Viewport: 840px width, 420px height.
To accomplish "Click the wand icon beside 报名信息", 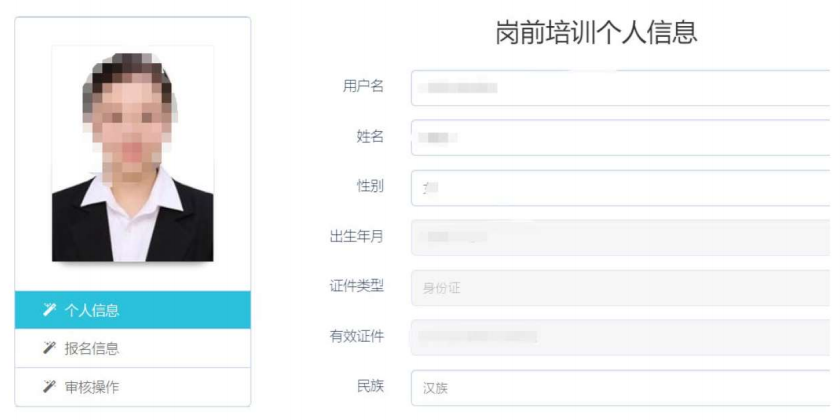I will tap(47, 348).
